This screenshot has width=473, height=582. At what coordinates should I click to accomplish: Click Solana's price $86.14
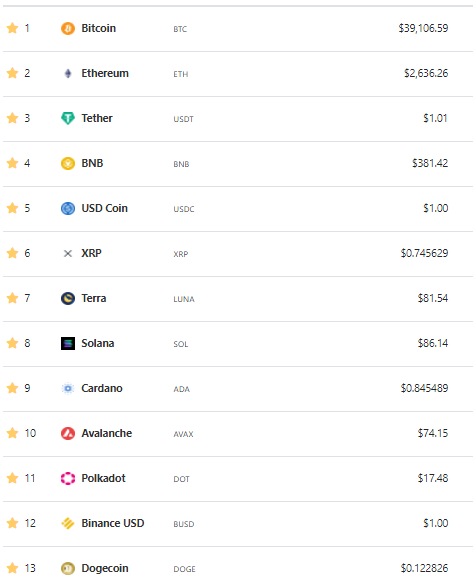433,343
